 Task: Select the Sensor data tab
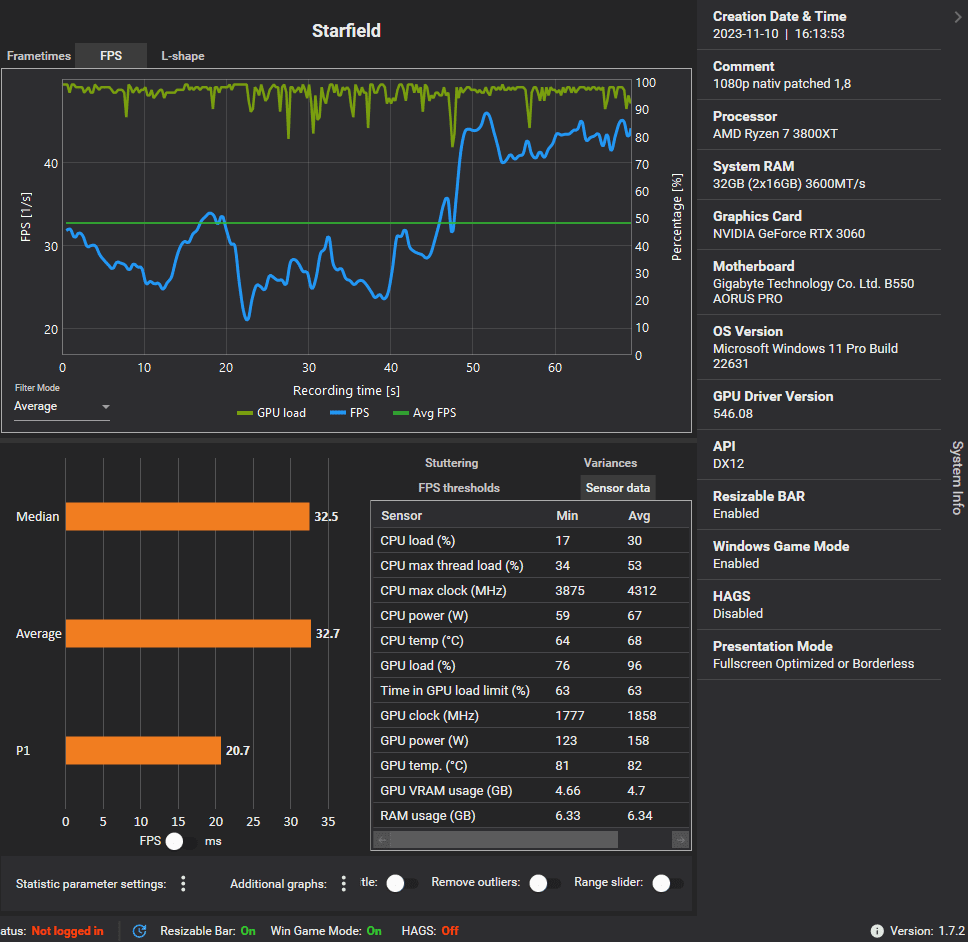(x=617, y=488)
